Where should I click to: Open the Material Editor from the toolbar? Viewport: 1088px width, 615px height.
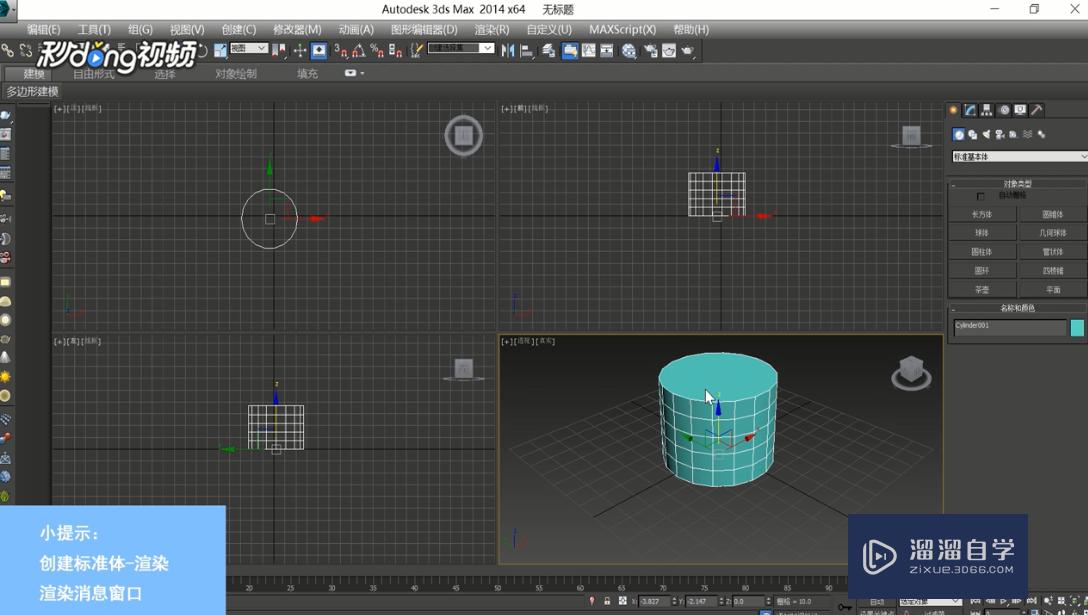pos(628,50)
